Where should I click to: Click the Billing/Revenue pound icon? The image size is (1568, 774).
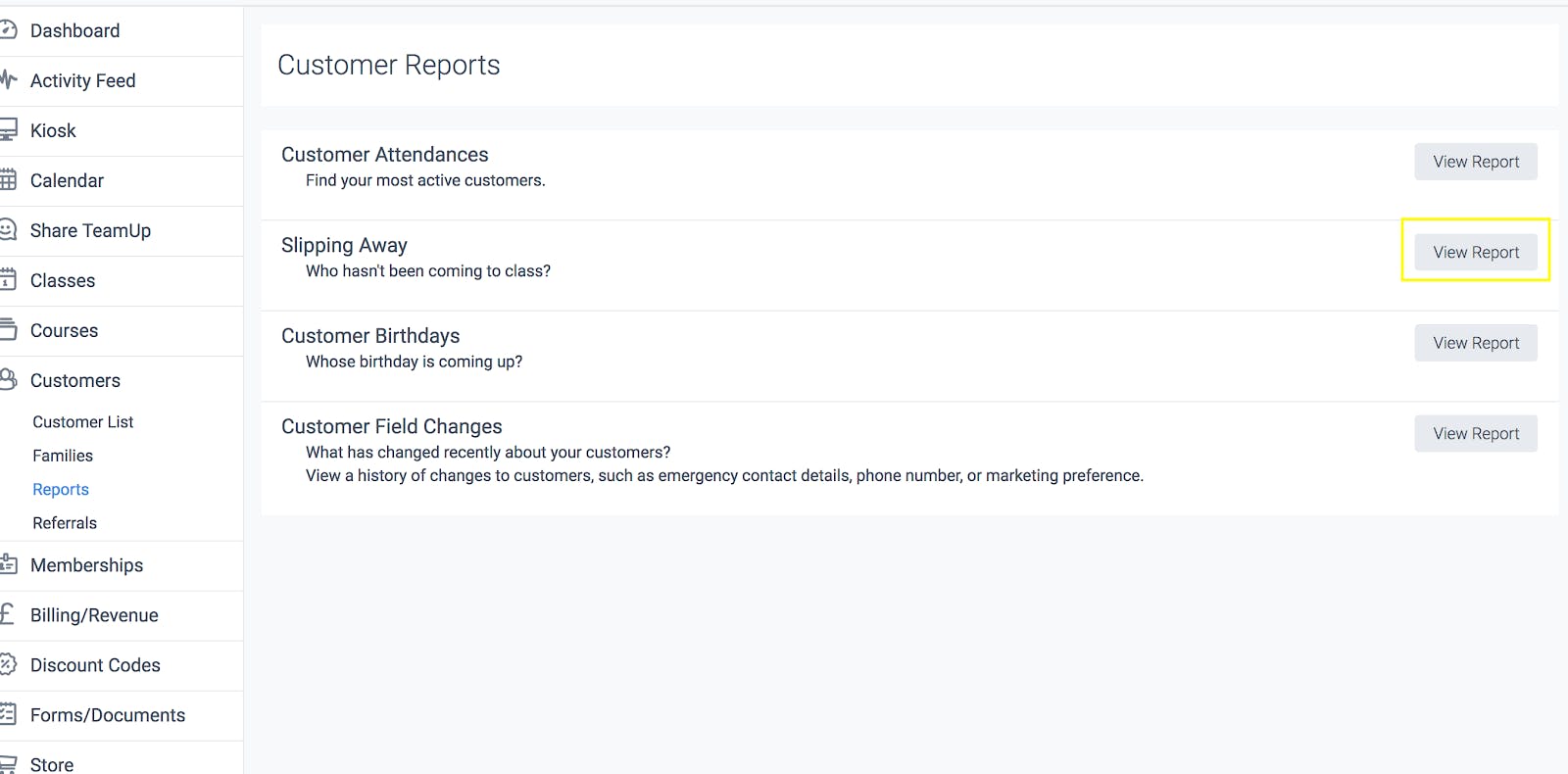click(8, 615)
